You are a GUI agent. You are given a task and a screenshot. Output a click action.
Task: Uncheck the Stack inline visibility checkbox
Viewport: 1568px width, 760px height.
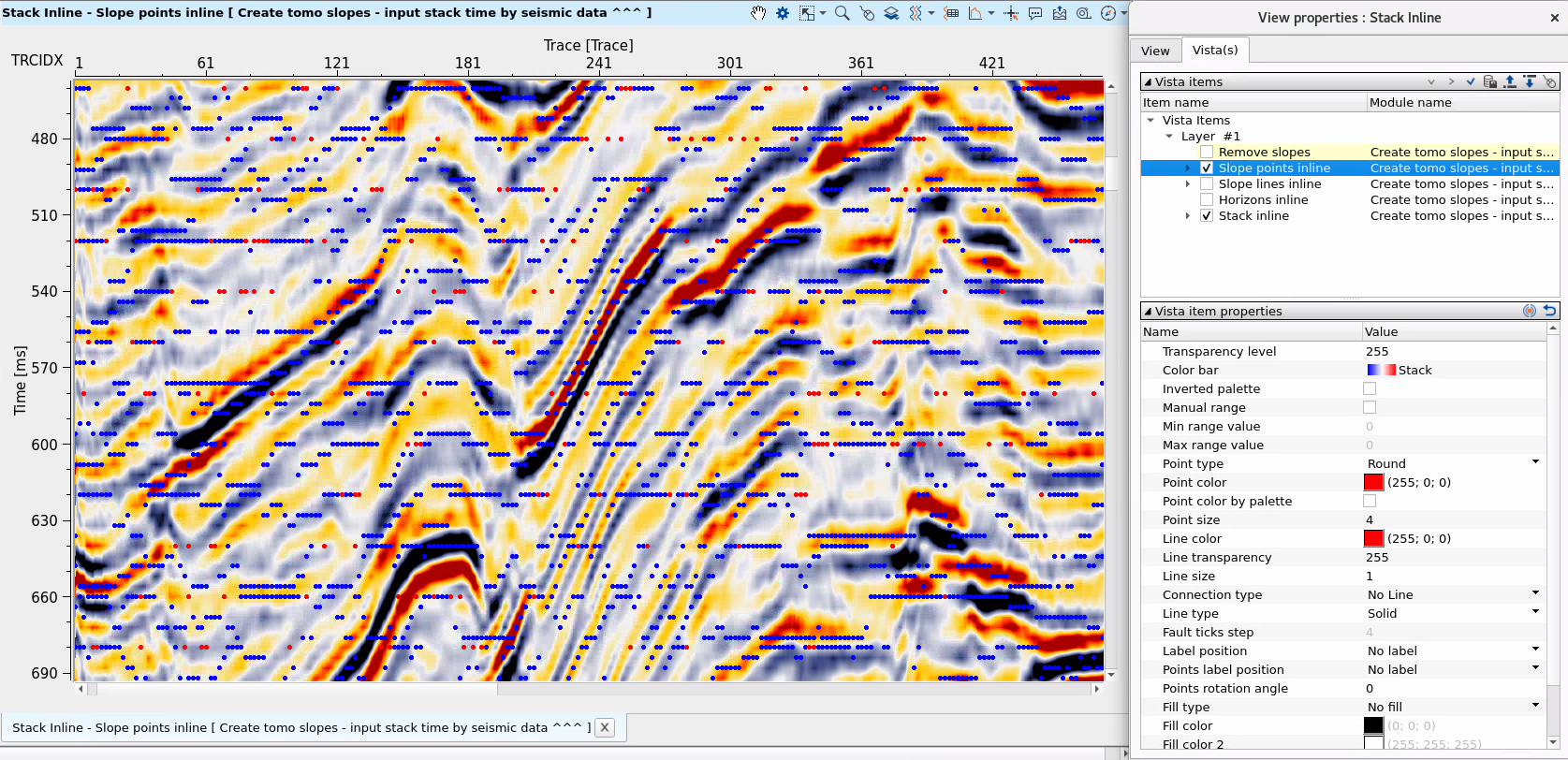[x=1207, y=215]
